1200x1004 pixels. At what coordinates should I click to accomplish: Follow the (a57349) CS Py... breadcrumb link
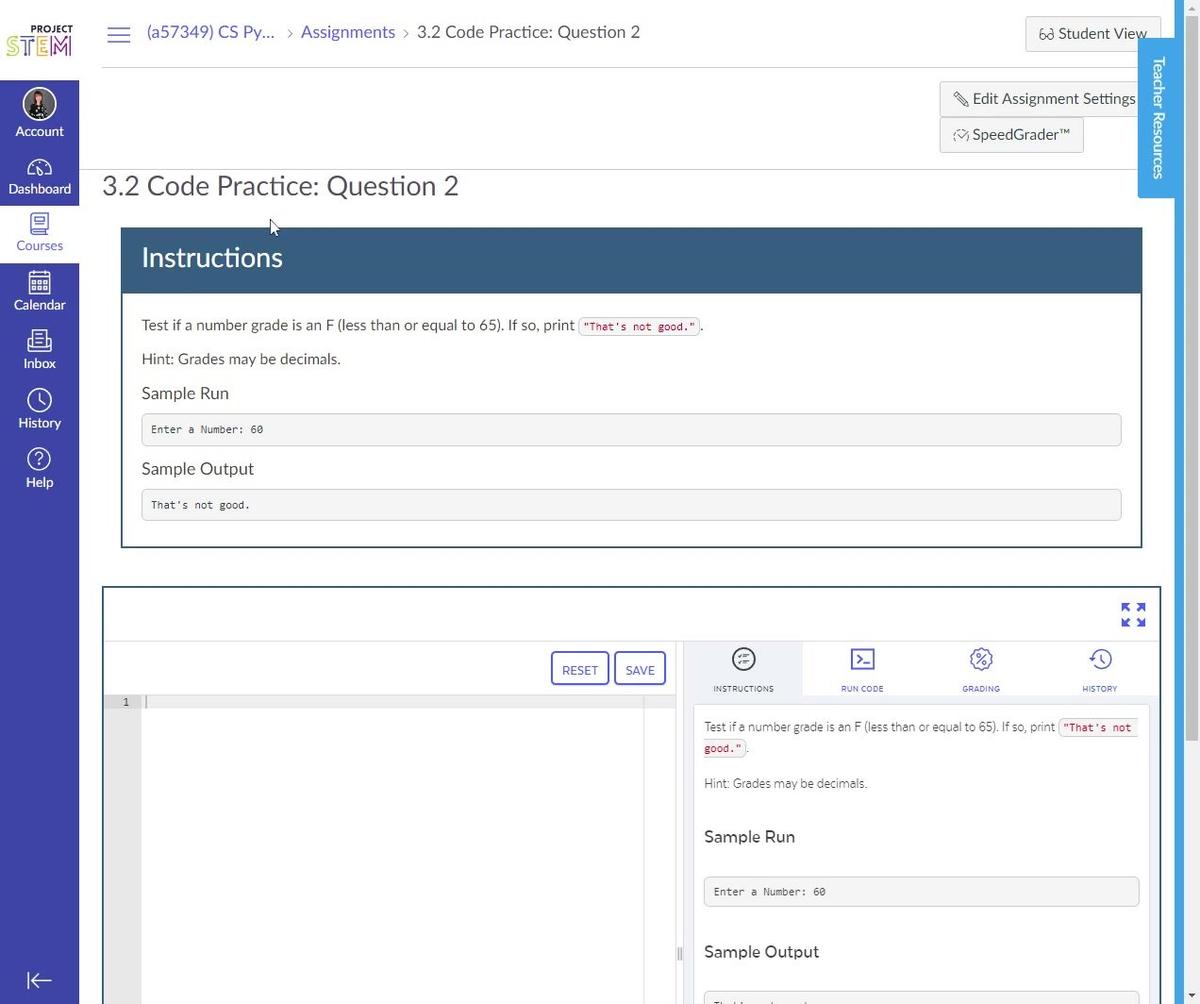[210, 32]
